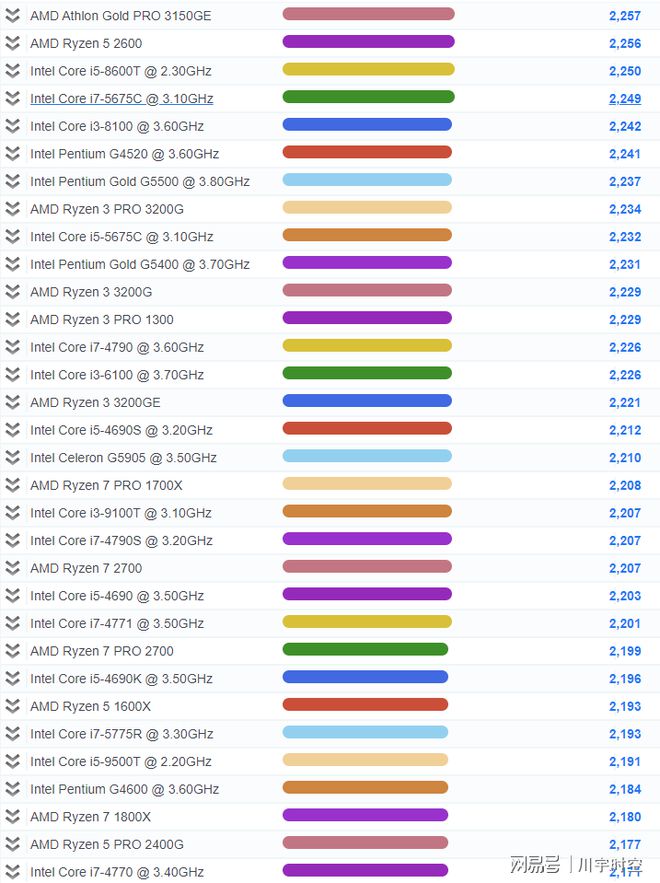Expand details for AMD Ryzen 5 2600
Image resolution: width=660 pixels, height=883 pixels.
pyautogui.click(x=12, y=43)
